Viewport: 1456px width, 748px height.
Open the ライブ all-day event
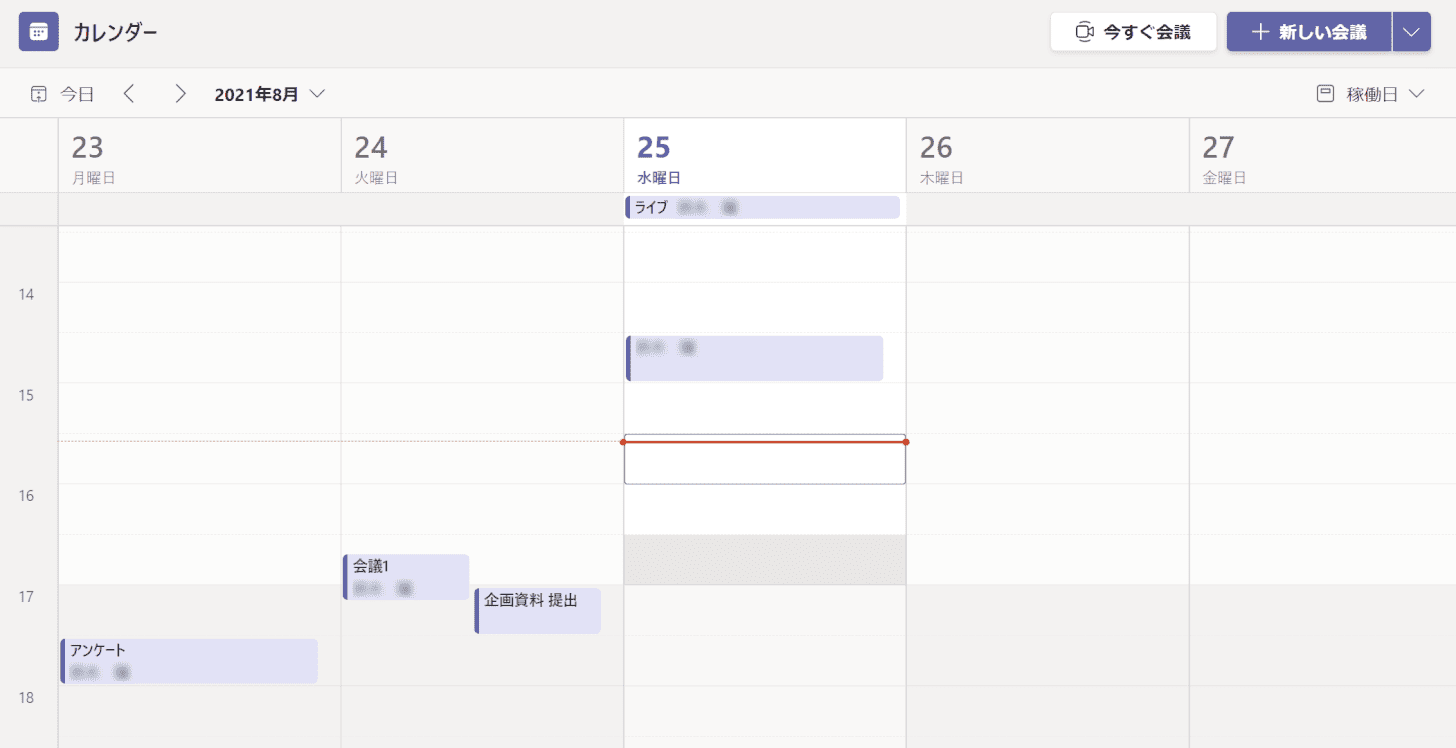click(x=762, y=207)
